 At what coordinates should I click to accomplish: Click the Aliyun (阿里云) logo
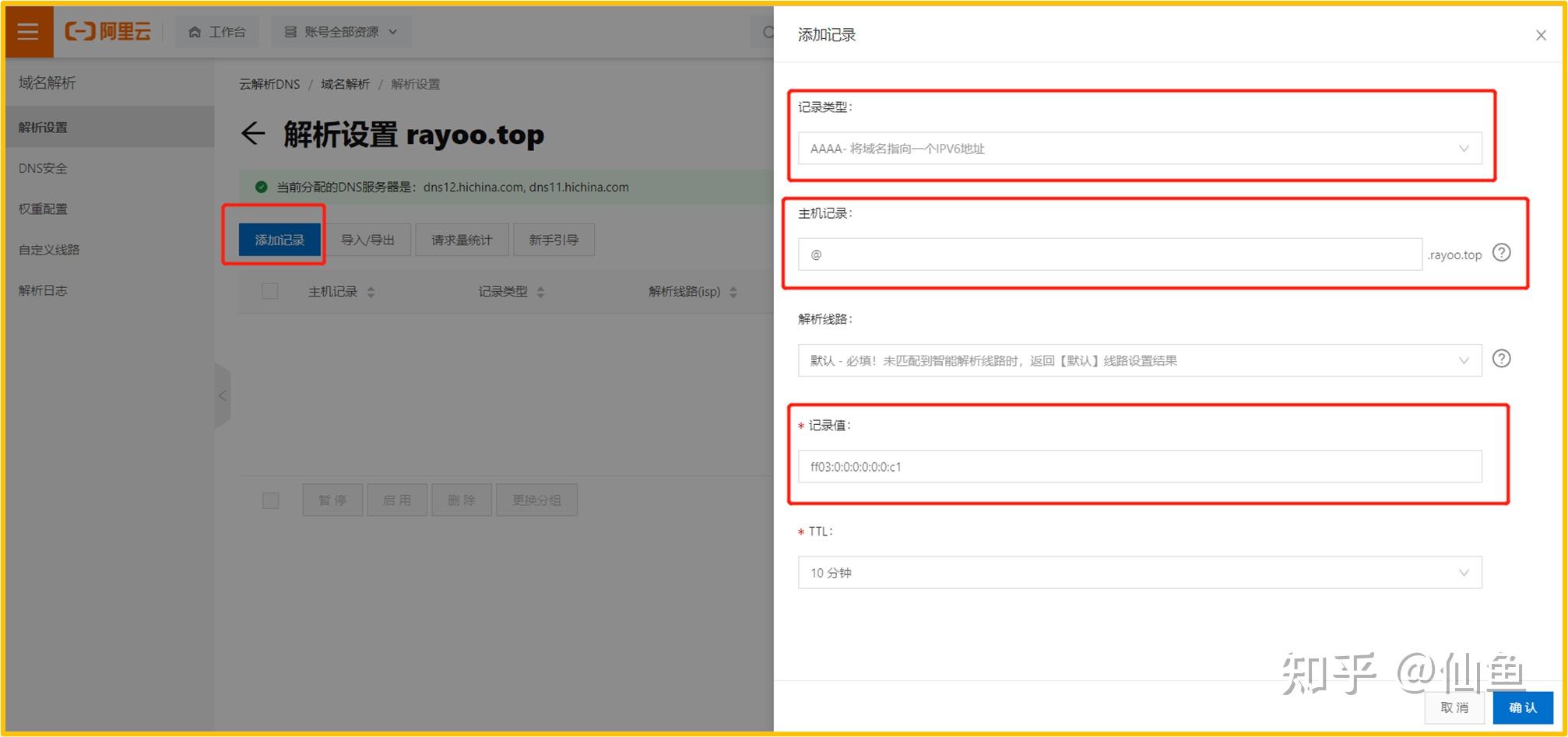coord(109,31)
